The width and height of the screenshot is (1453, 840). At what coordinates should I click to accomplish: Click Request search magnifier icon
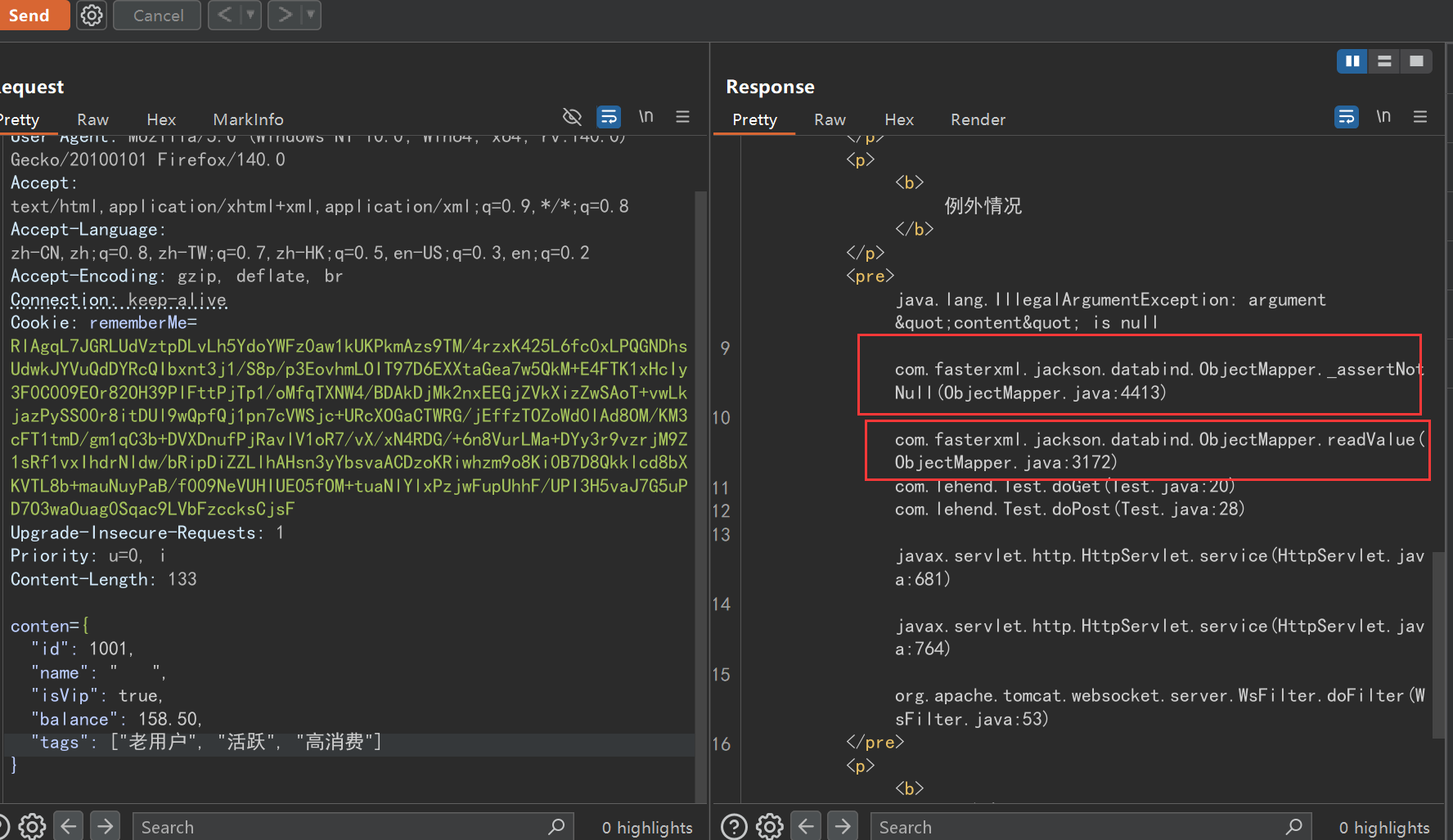tap(556, 827)
